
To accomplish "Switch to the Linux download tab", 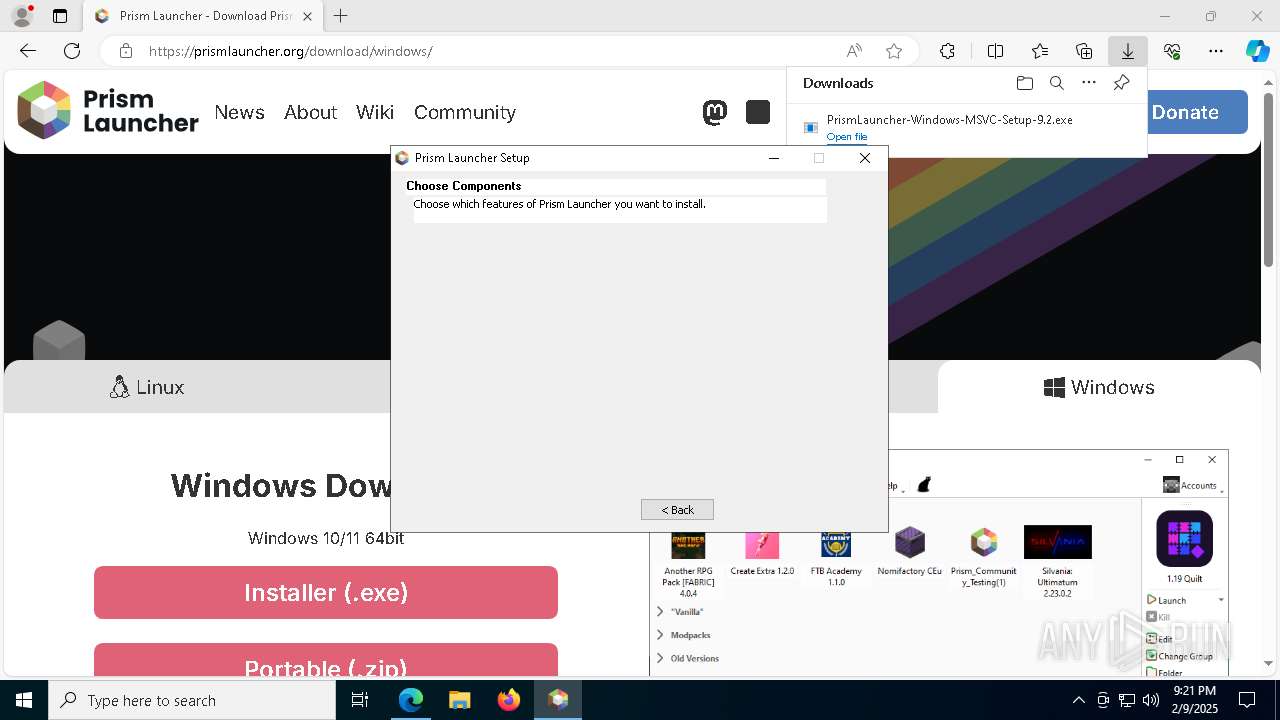I will tap(147, 387).
